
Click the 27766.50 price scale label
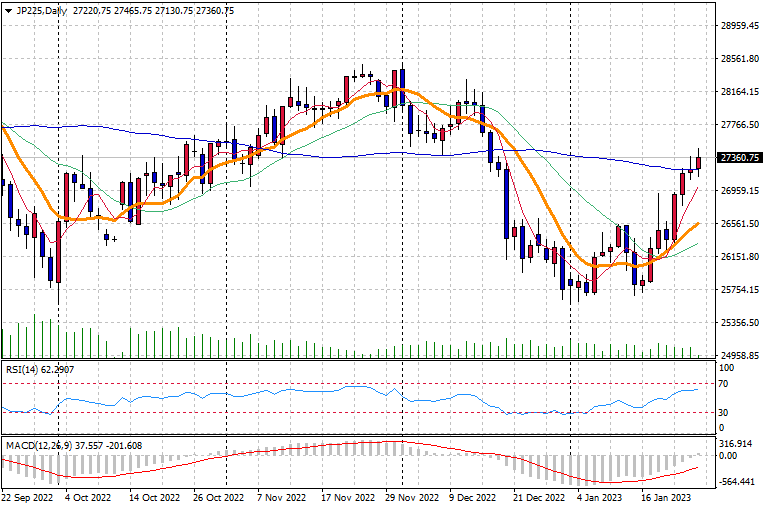coord(740,125)
